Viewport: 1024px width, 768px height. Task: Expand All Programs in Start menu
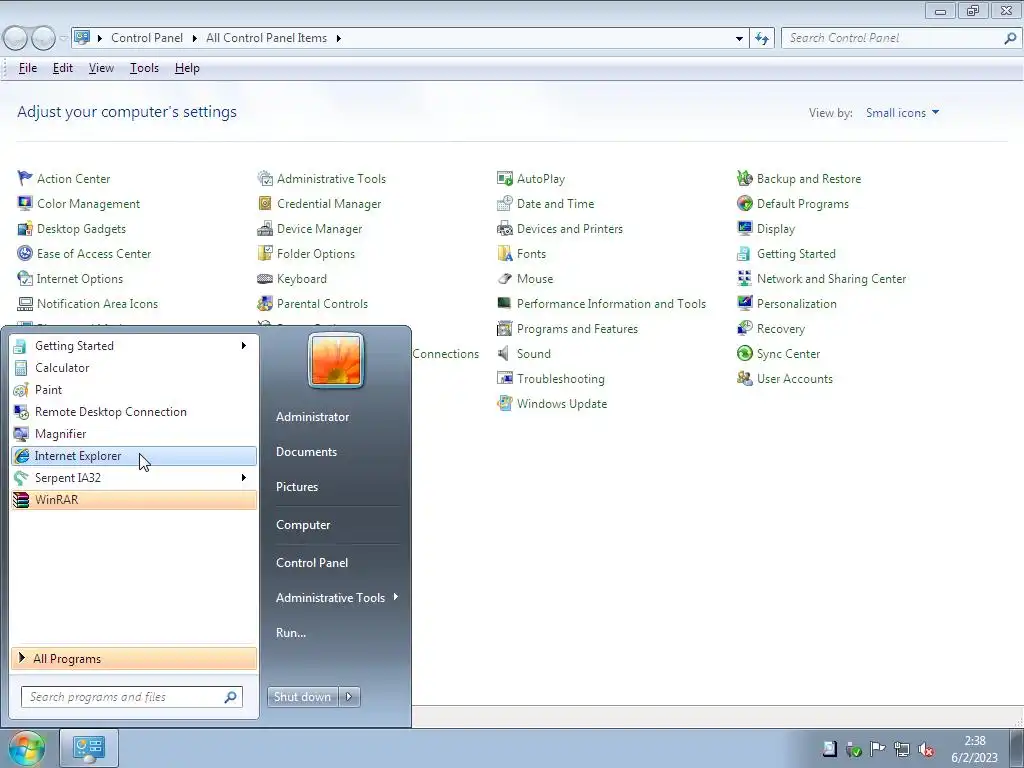[134, 658]
